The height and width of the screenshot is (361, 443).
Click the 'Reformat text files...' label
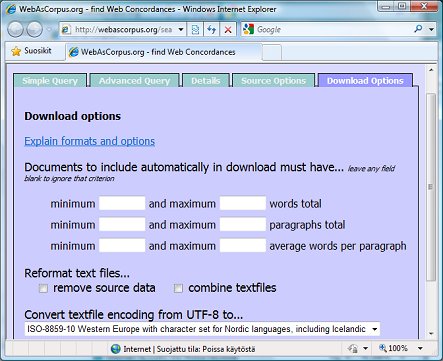point(77,273)
